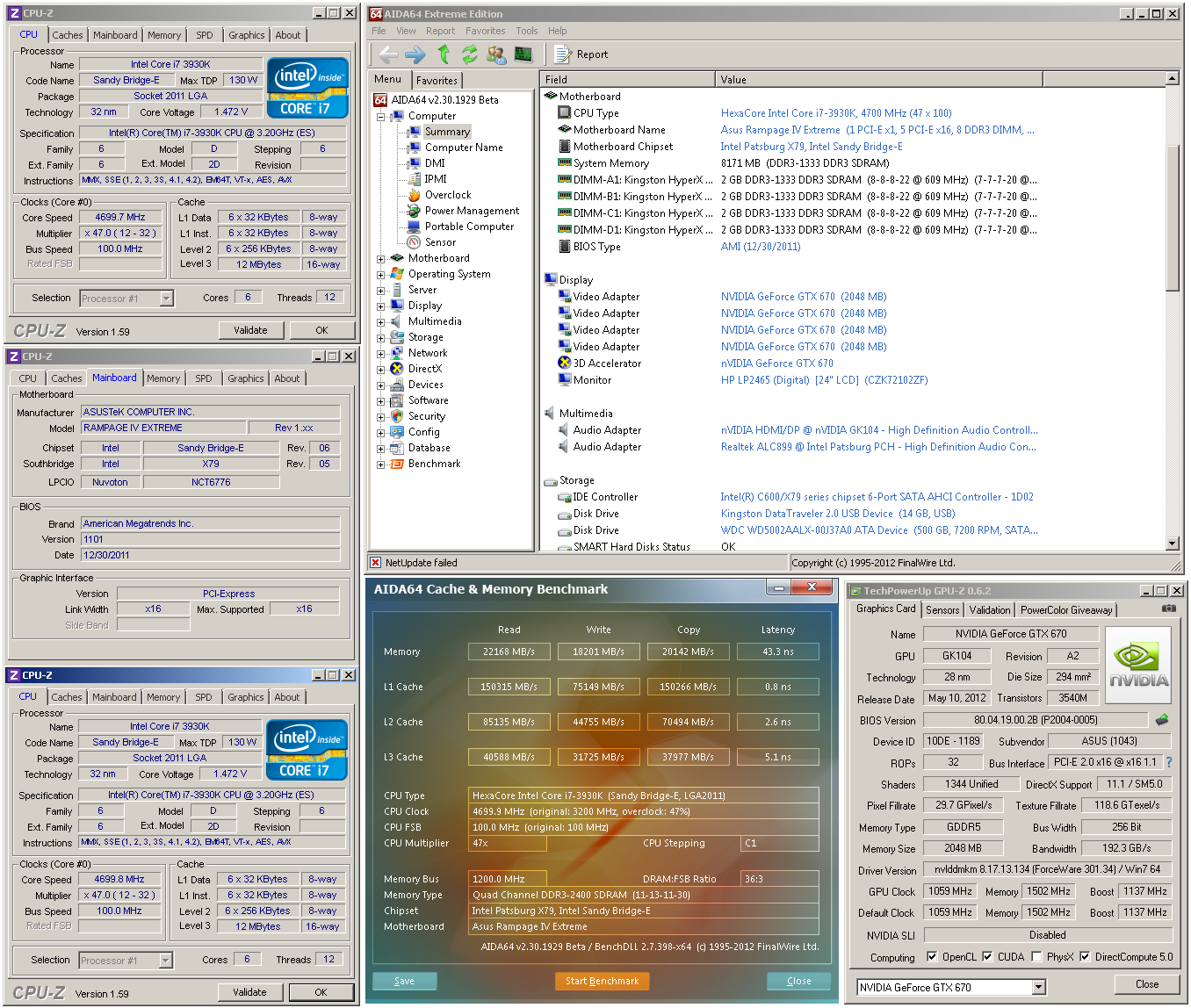Click the green up-level arrow in AIDA64 toolbar
1191x1008 pixels.
point(444,54)
